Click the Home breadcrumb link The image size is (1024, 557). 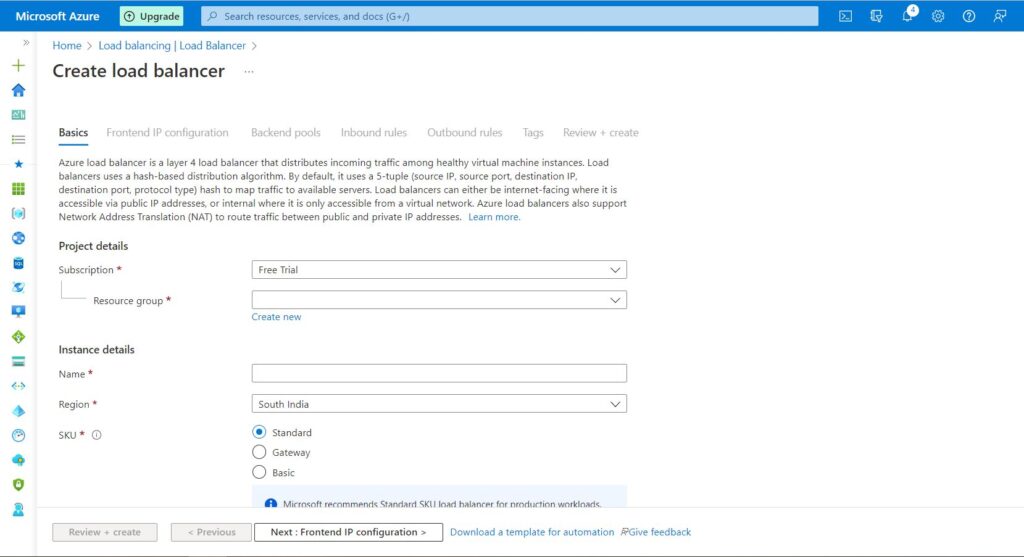click(67, 46)
